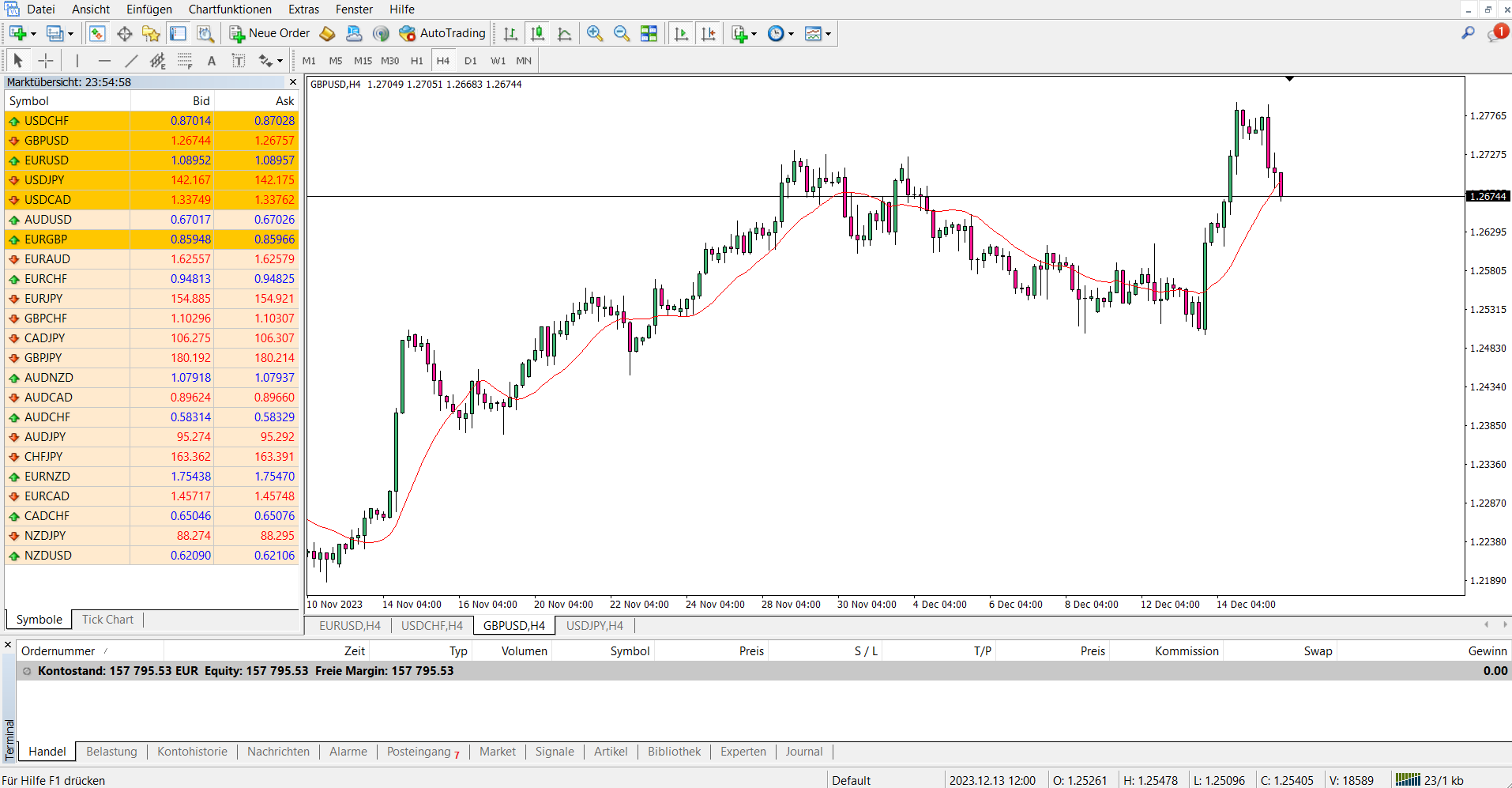Zoom out of the chart
The height and width of the screenshot is (788, 1512).
622,33
